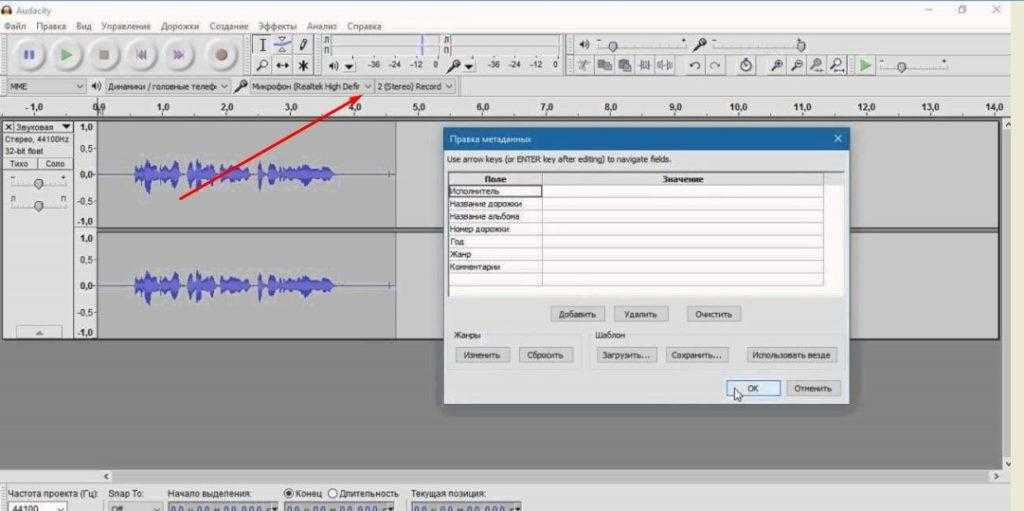The width and height of the screenshot is (1024, 511).
Task: Click the Добавить button
Action: point(578,314)
